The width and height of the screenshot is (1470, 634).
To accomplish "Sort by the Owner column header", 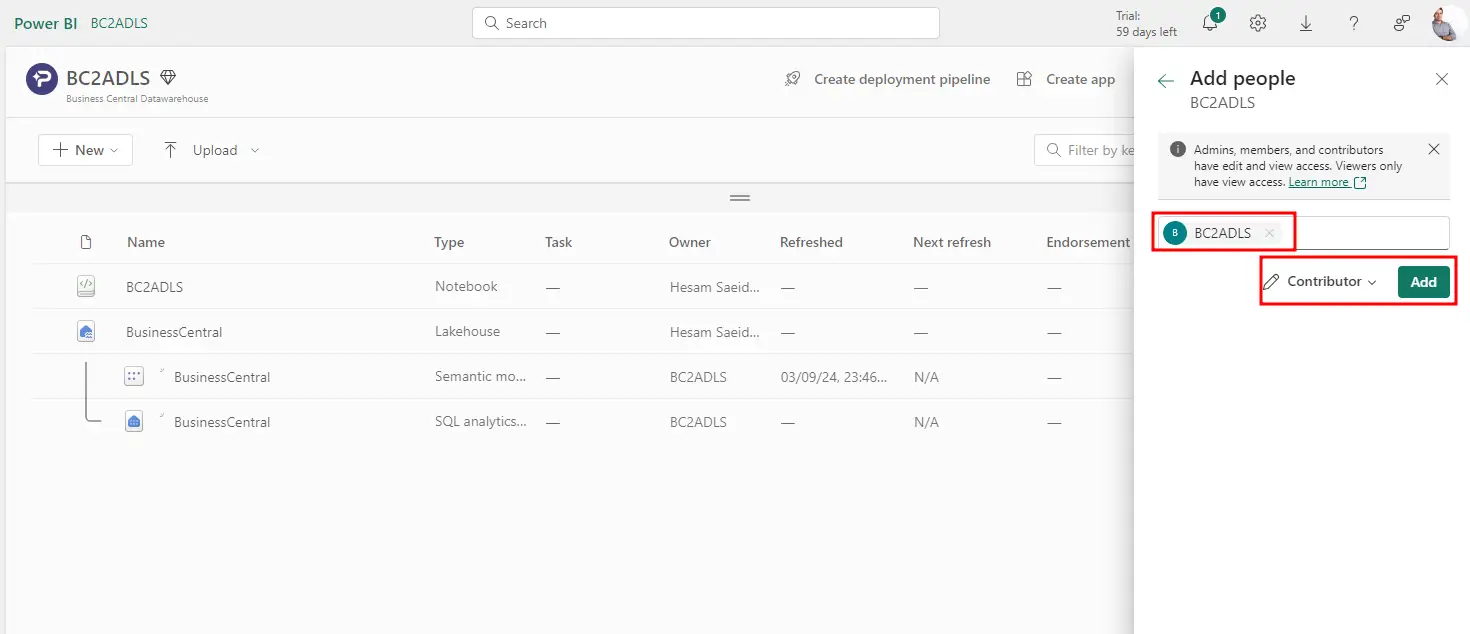I will 690,242.
